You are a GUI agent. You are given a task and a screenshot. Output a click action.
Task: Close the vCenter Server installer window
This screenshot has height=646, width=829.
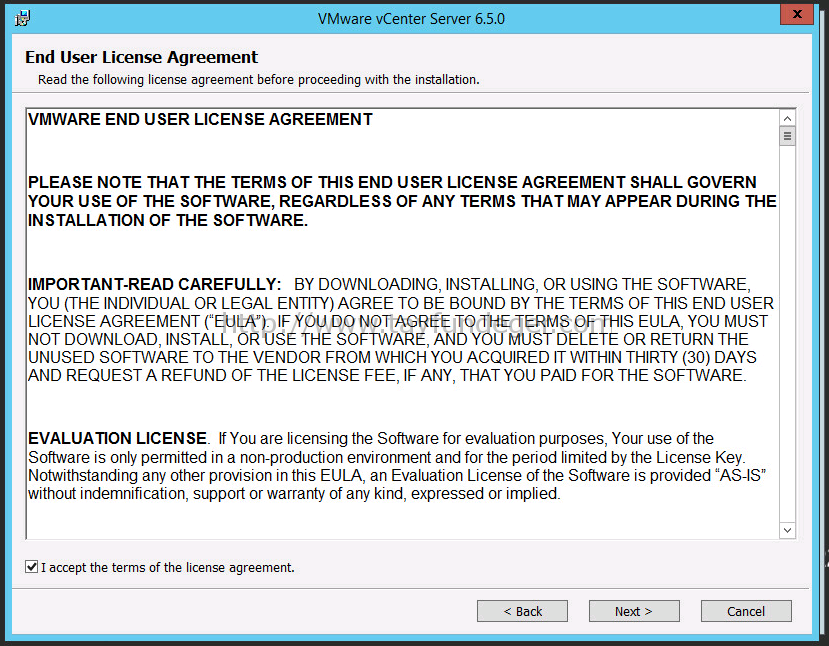coord(797,14)
